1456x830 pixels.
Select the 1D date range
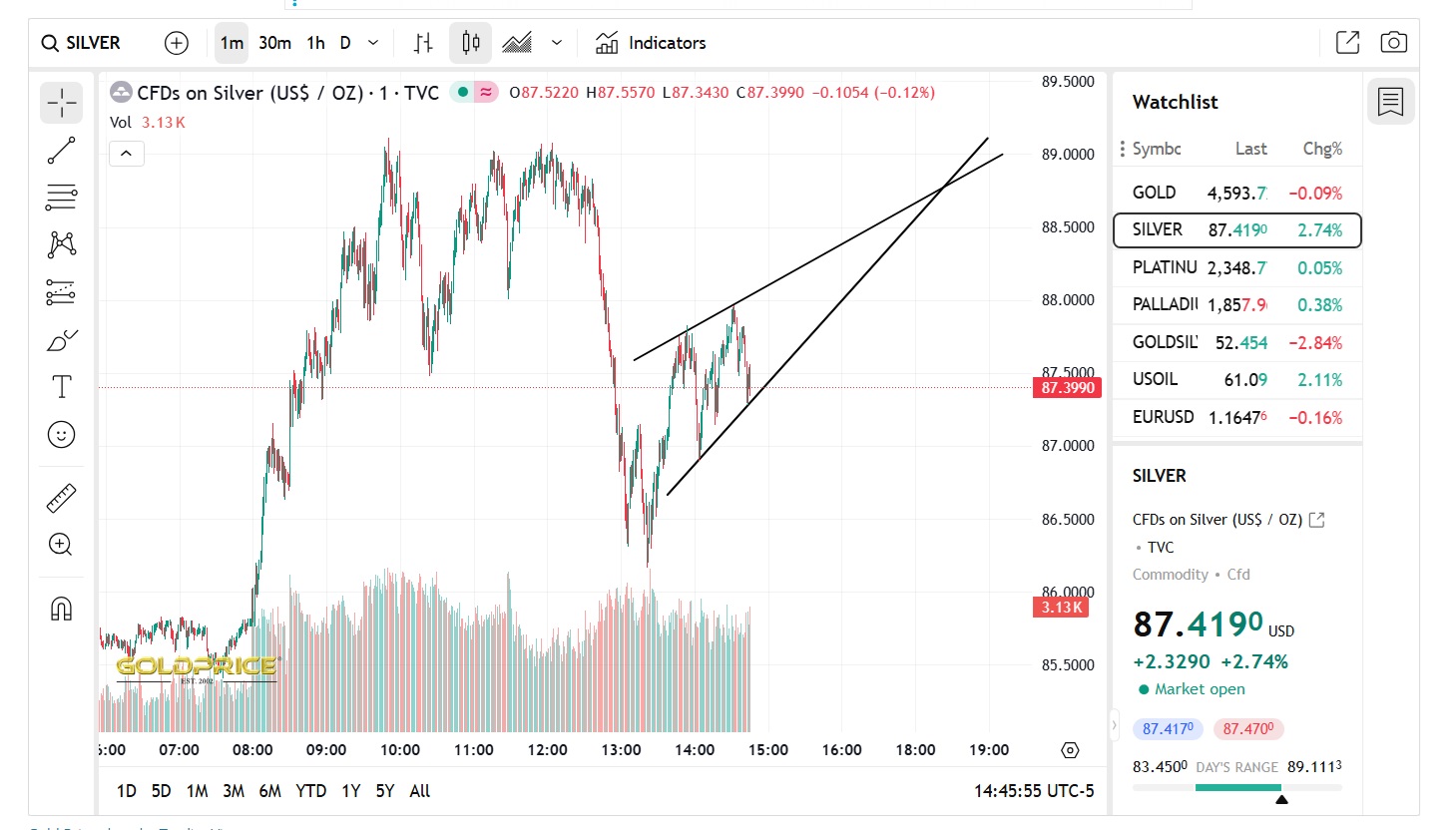[127, 791]
